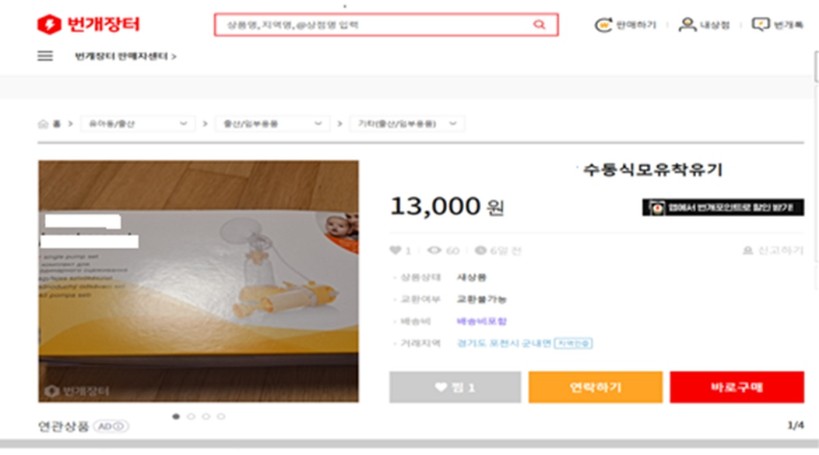
Task: Click the 신고하기 report icon
Action: [747, 250]
